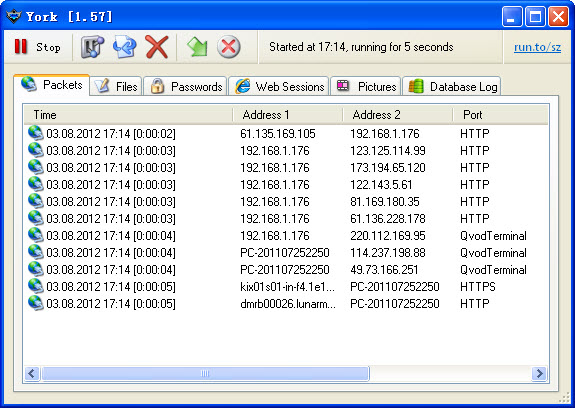Image resolution: width=575 pixels, height=408 pixels.
Task: Maximize the York window
Action: [535, 16]
